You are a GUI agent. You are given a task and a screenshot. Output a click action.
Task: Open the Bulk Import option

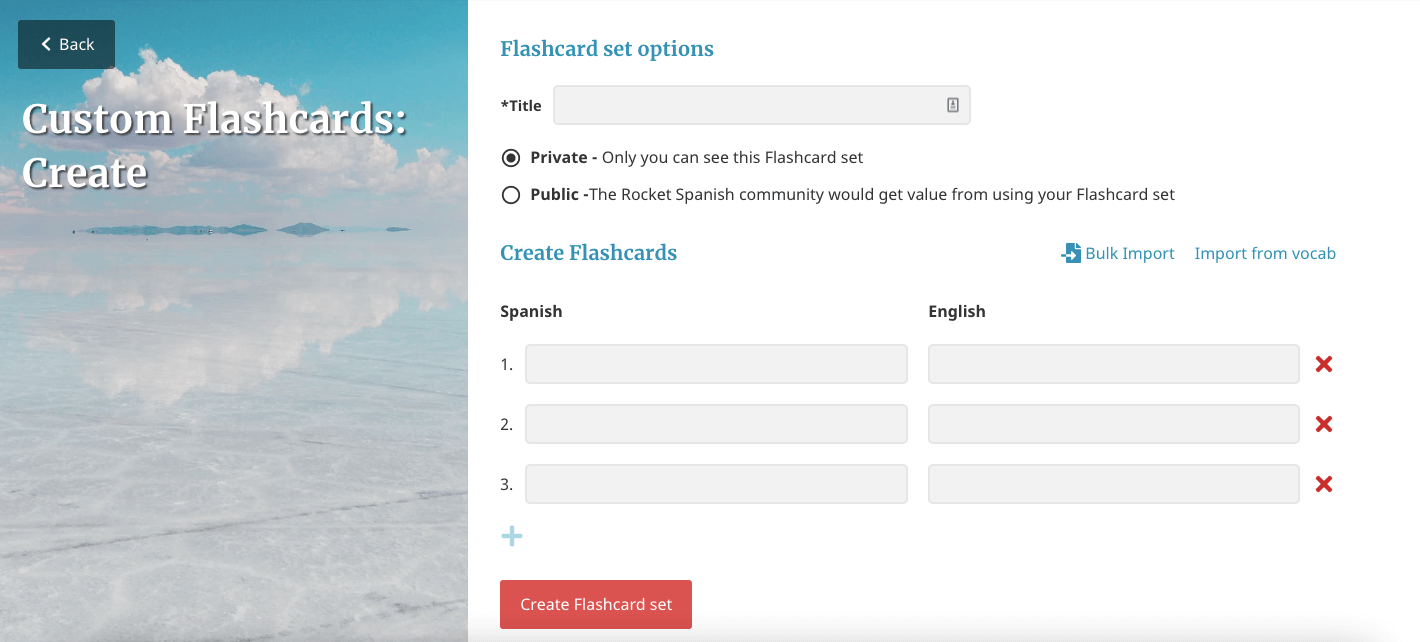[x=1128, y=253]
